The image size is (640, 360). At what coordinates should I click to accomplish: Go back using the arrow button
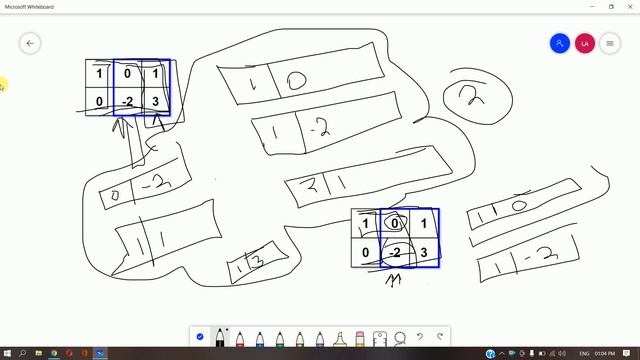coord(30,43)
